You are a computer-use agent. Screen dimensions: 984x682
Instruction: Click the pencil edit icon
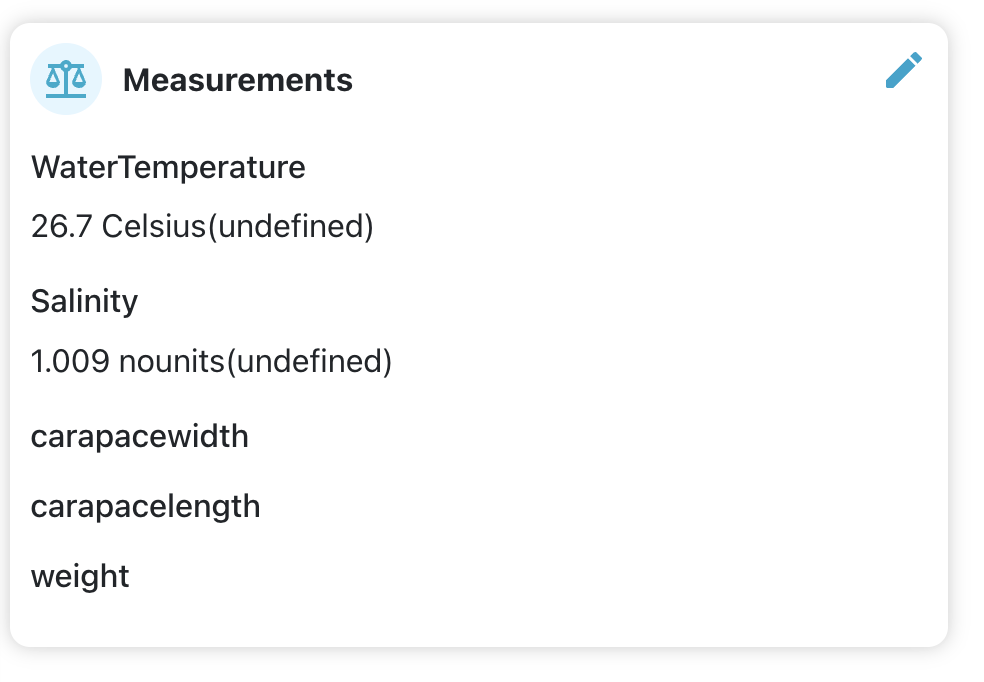[903, 72]
